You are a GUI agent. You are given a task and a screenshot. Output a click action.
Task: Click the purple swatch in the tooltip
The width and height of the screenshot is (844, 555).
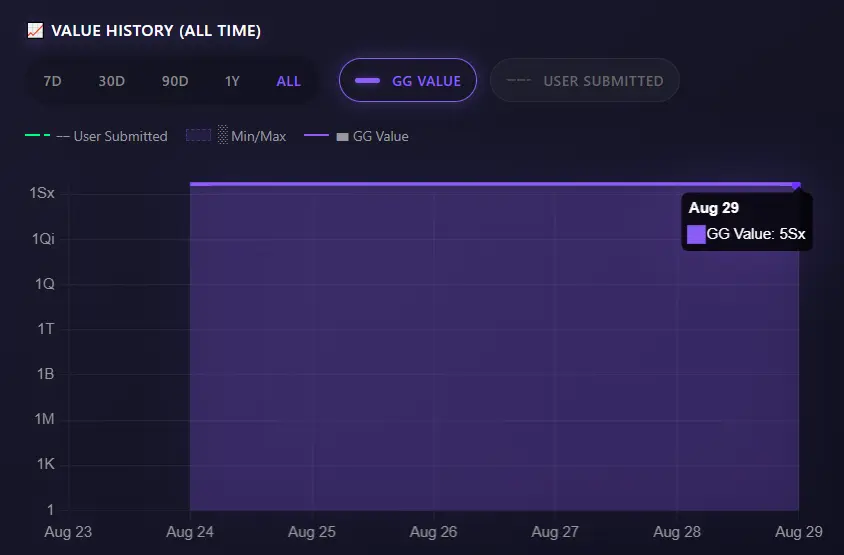coord(696,234)
